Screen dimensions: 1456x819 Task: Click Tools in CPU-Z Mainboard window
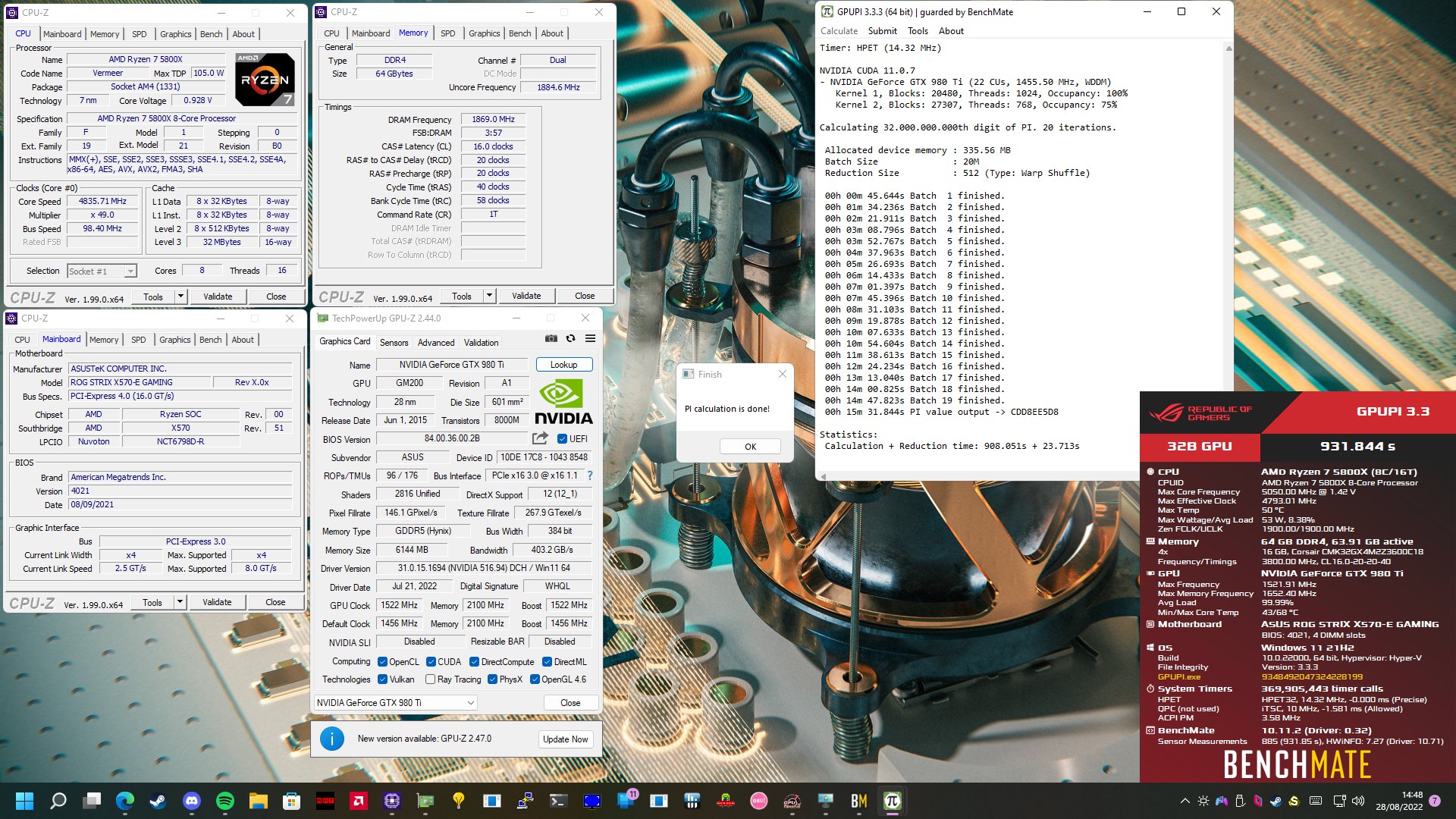pos(152,602)
